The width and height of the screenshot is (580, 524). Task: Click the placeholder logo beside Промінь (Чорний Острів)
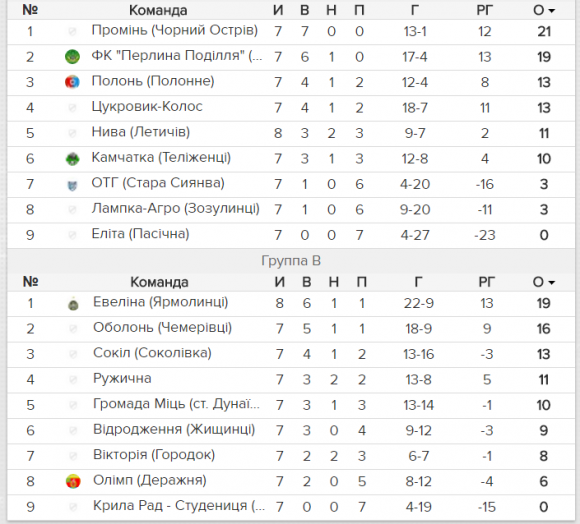(x=72, y=31)
